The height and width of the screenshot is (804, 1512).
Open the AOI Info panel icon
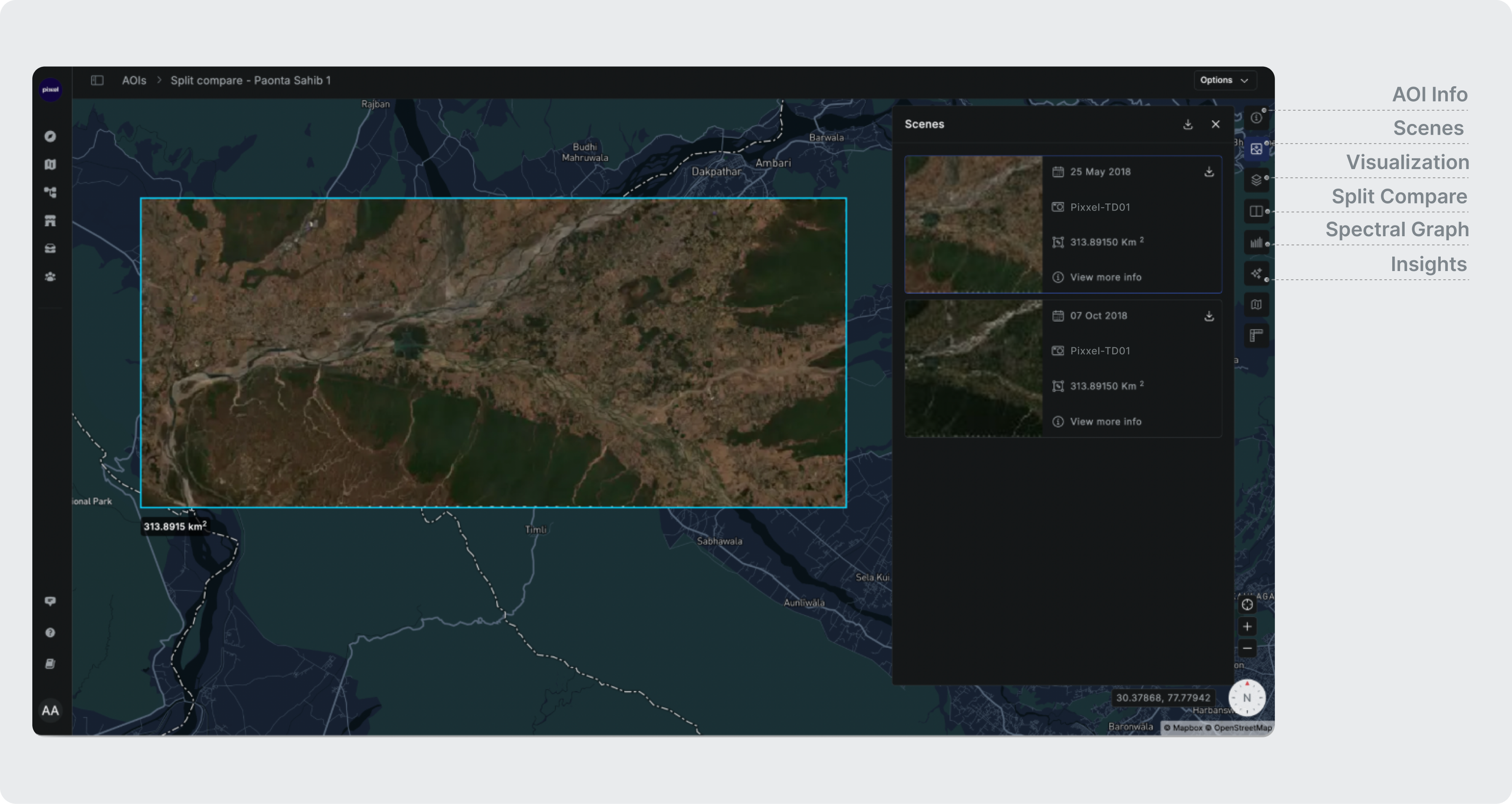pos(1255,118)
